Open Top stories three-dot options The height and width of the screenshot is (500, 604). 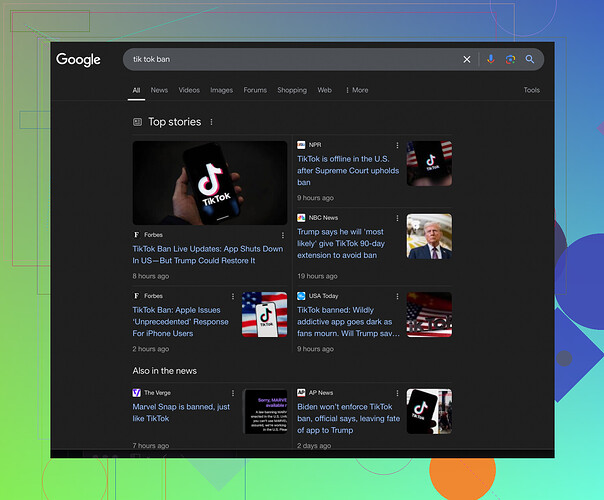click(211, 122)
